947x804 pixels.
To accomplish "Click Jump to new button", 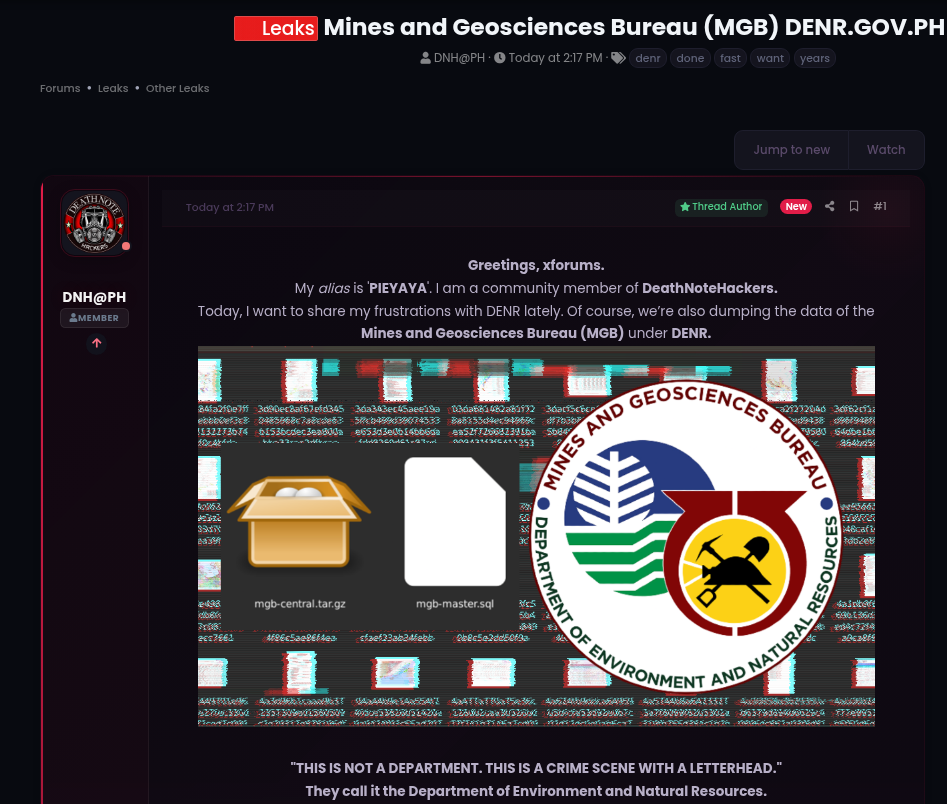I will point(791,150).
